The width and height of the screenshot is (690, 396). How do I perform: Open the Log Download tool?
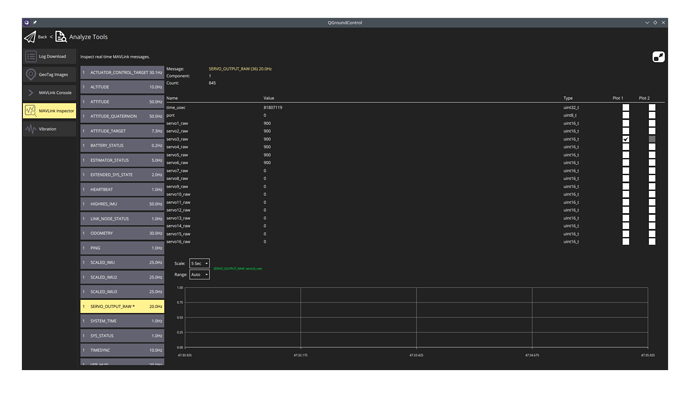(49, 56)
